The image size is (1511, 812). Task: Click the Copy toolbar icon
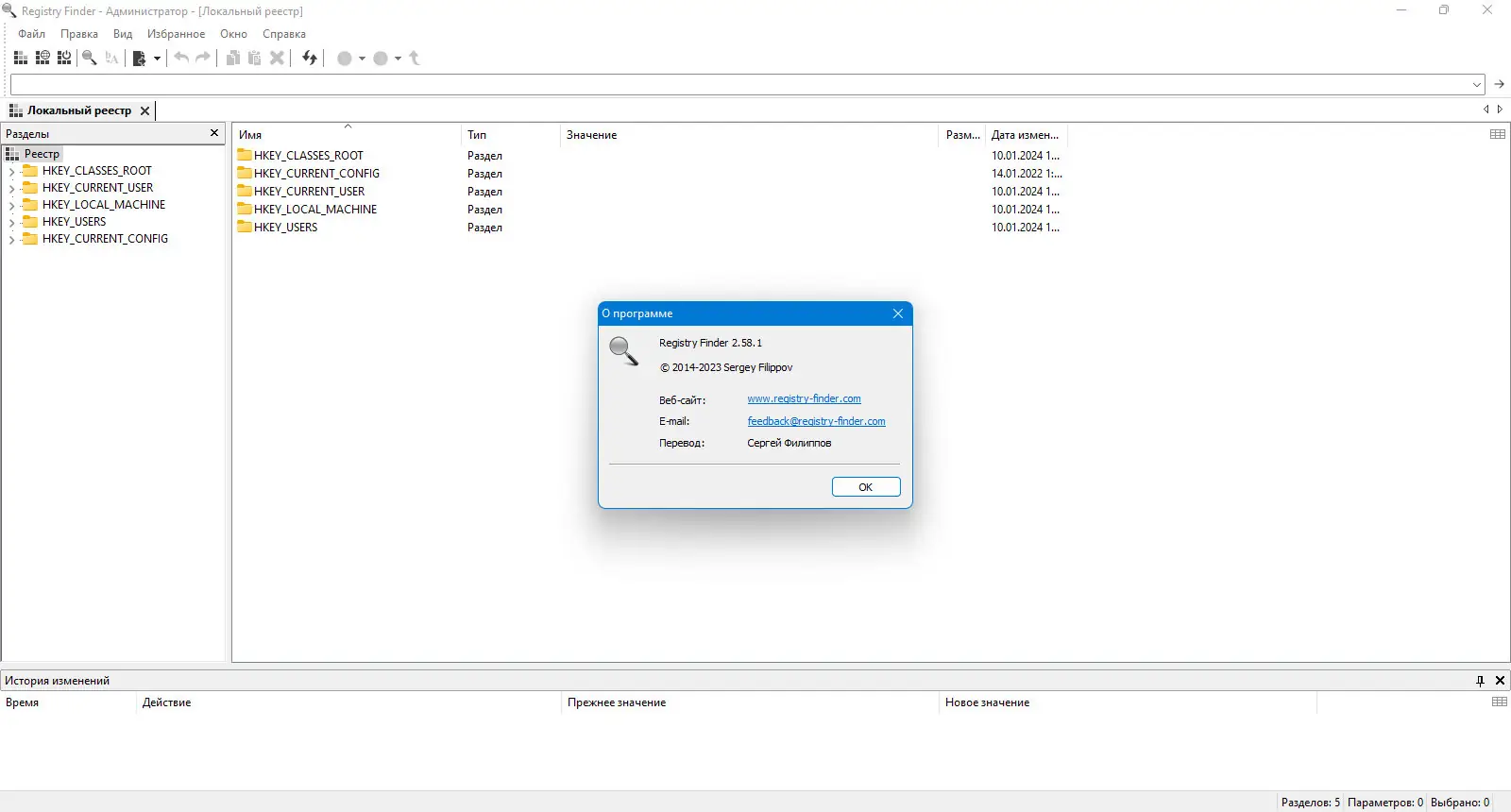[233, 58]
